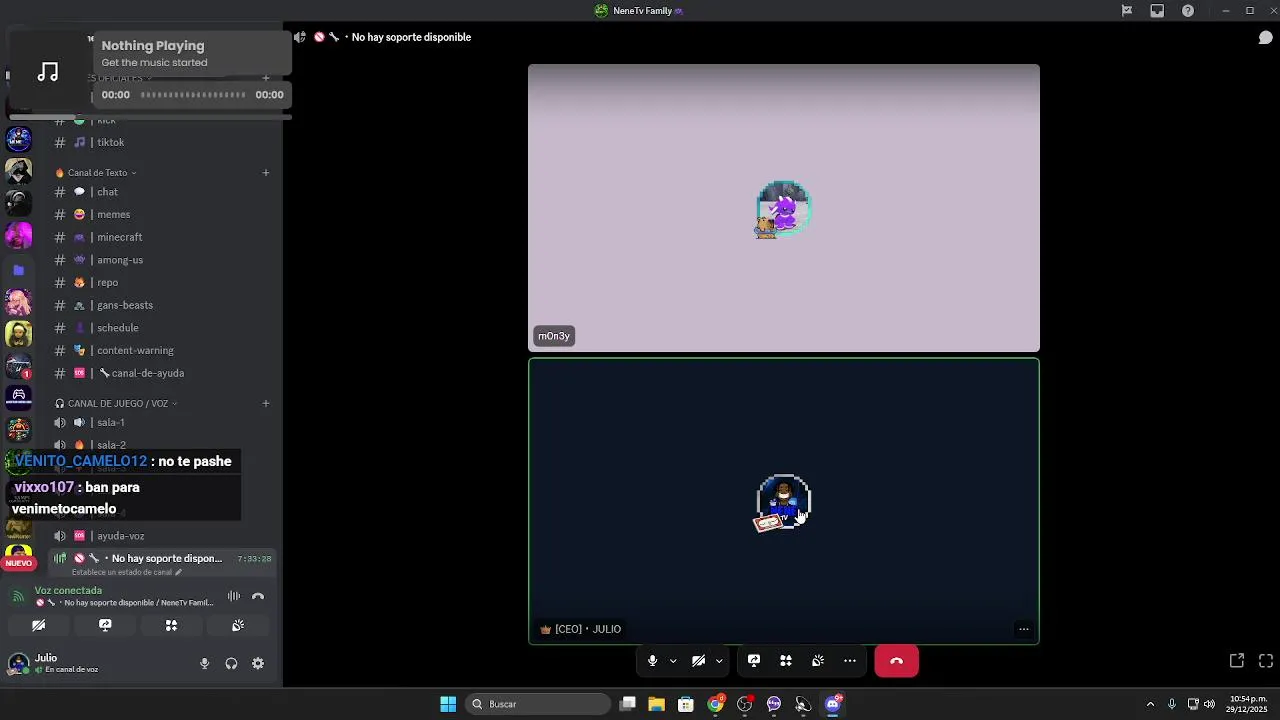Open soundboard in call bar
The height and width of the screenshot is (720, 1280).
click(818, 661)
